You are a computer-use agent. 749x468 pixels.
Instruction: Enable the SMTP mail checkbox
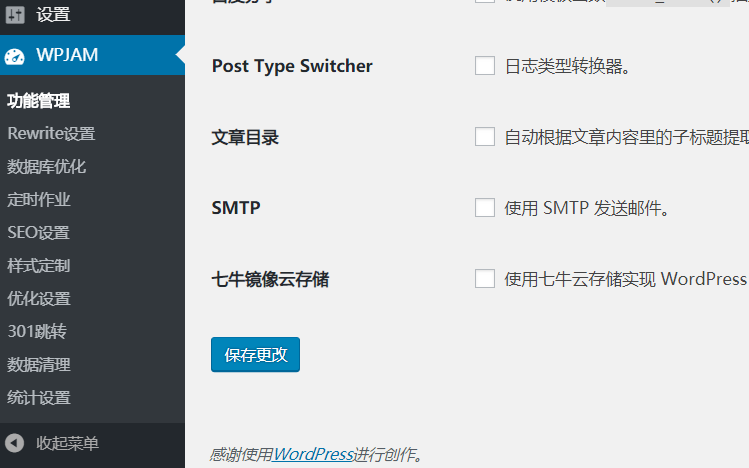[485, 208]
